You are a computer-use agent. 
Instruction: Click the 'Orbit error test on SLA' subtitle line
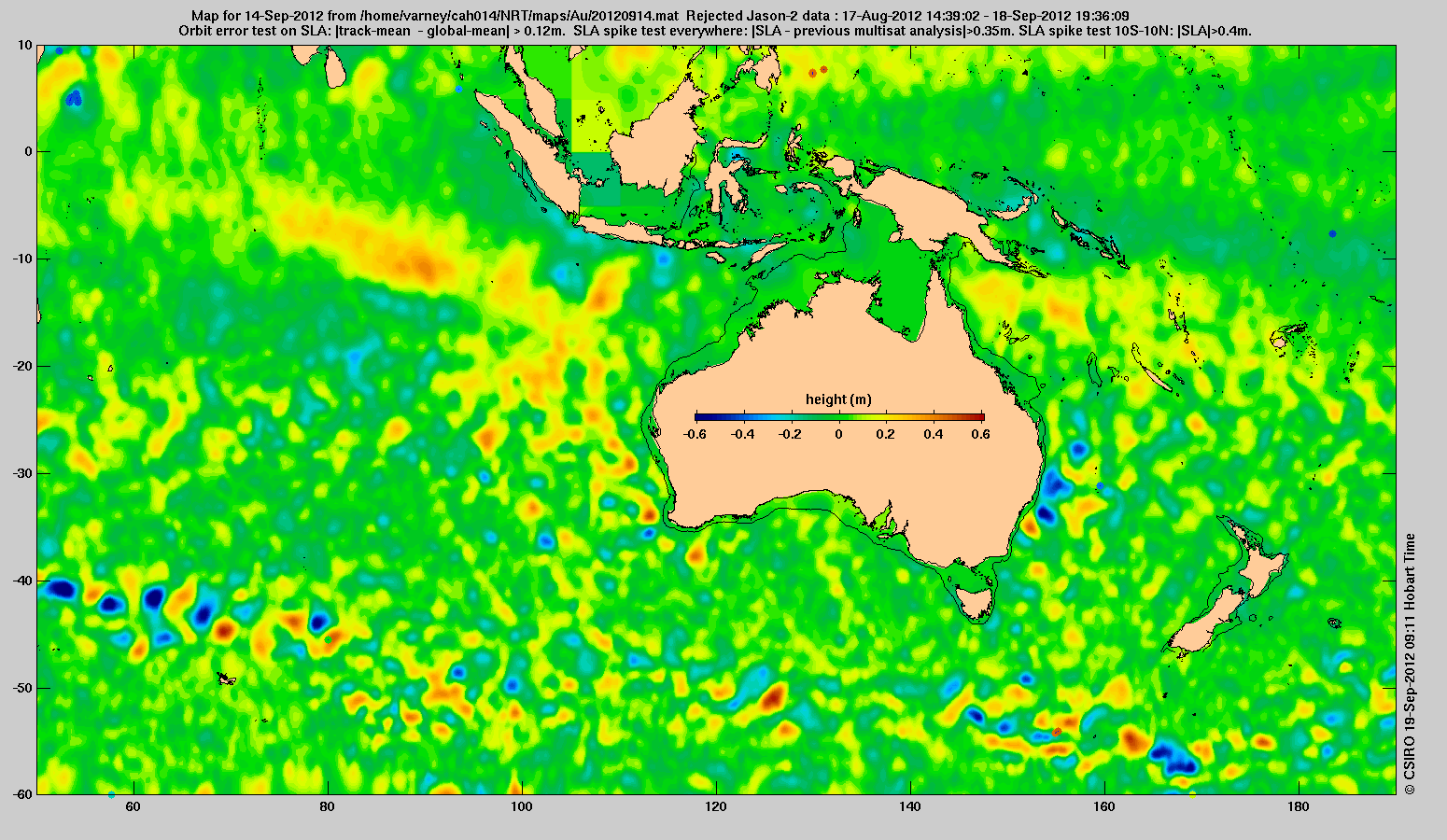point(715,31)
